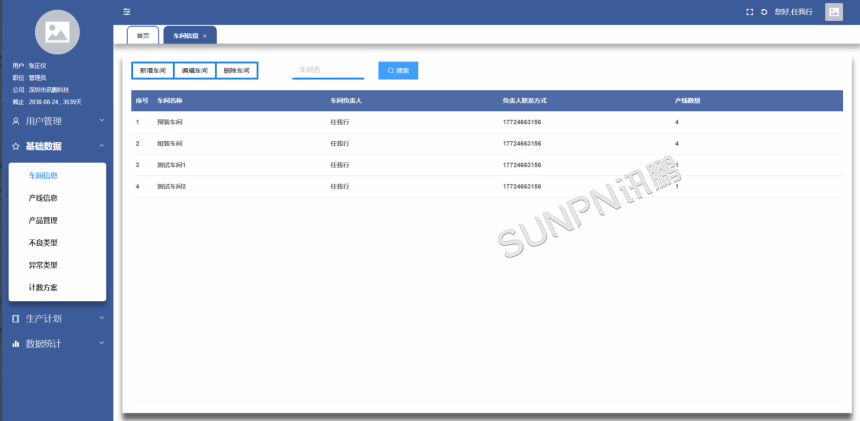Open the 数据统计 menu label
The height and width of the screenshot is (421, 860).
[x=44, y=344]
